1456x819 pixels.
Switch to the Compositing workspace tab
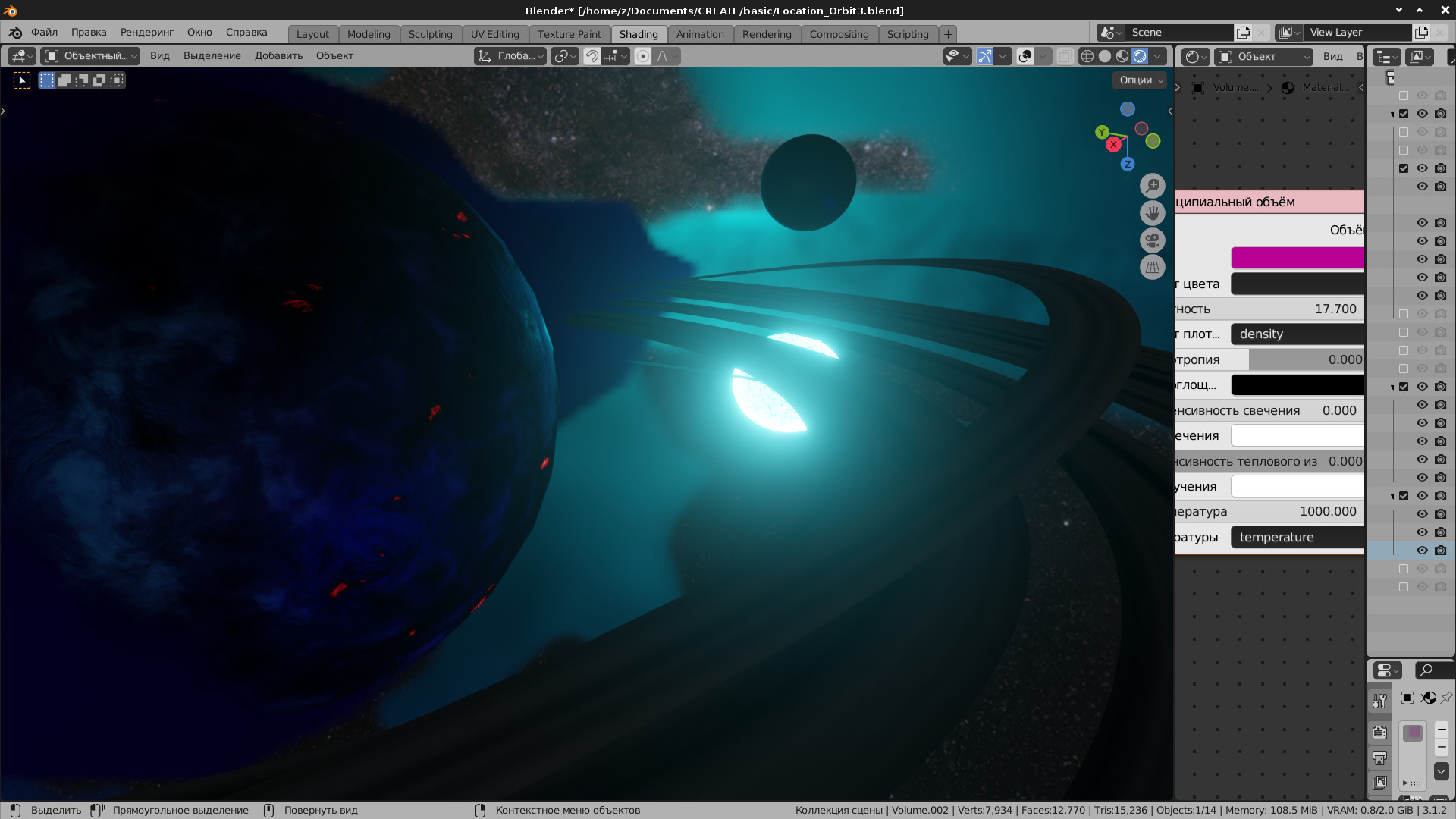(839, 34)
